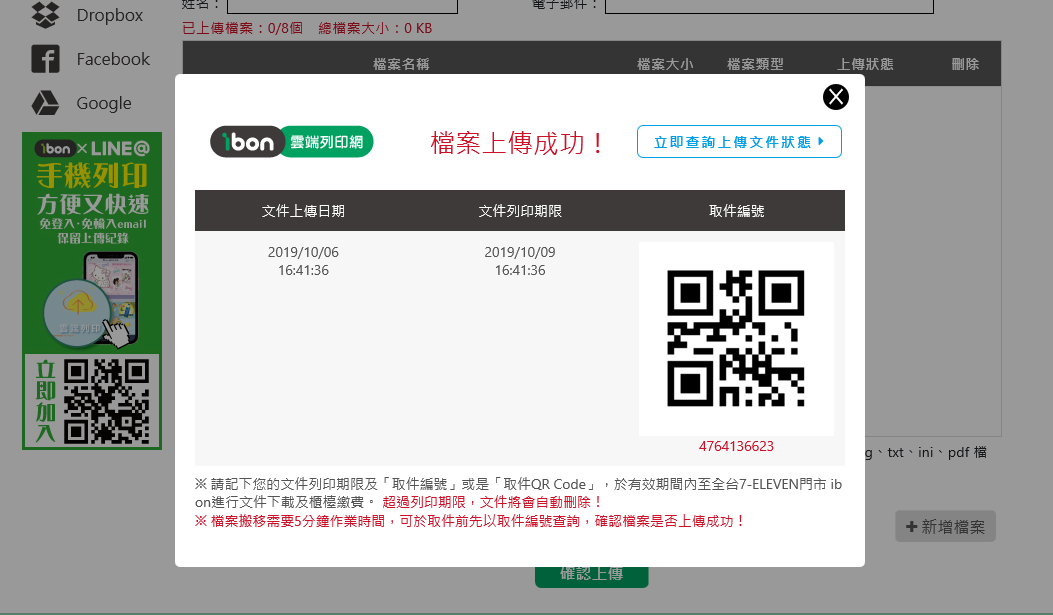Image resolution: width=1053 pixels, height=615 pixels.
Task: Click the 文件上傳日期 column header
Action: point(303,211)
